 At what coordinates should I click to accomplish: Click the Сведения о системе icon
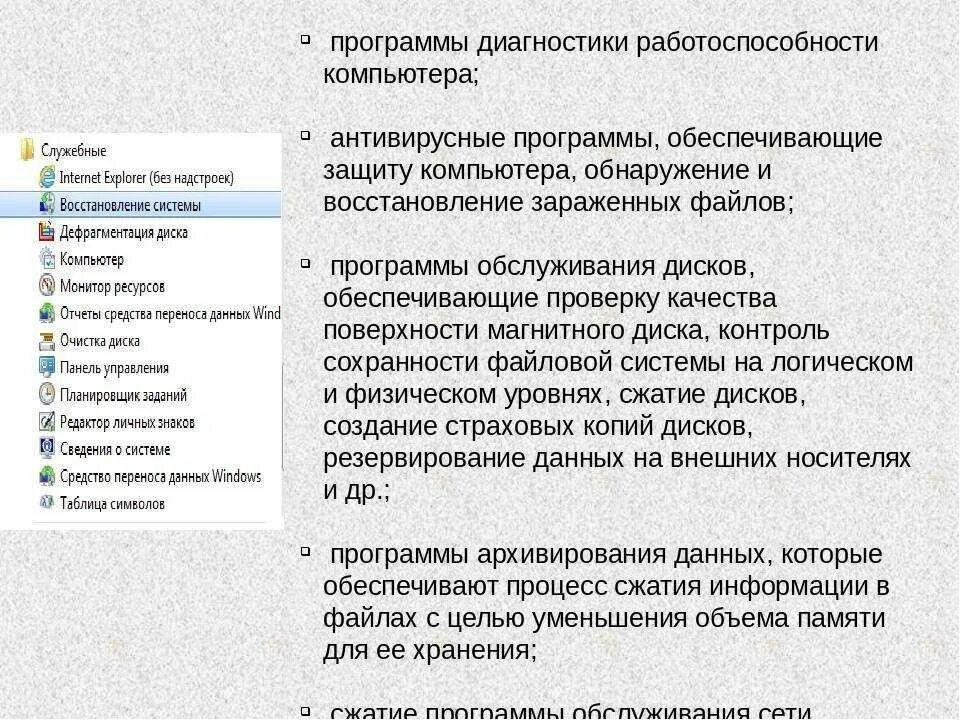point(47,449)
